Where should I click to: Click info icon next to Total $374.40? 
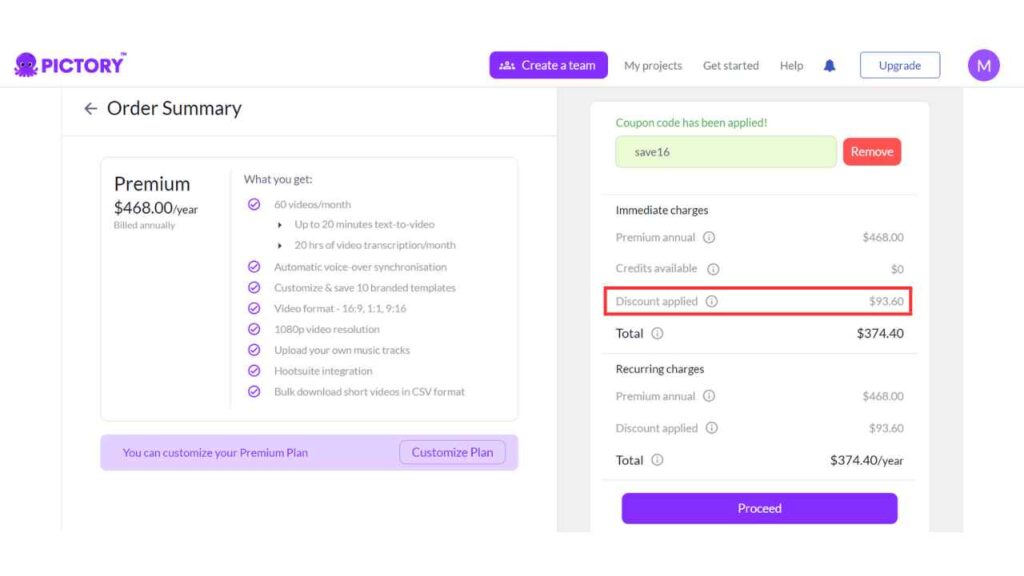[657, 333]
